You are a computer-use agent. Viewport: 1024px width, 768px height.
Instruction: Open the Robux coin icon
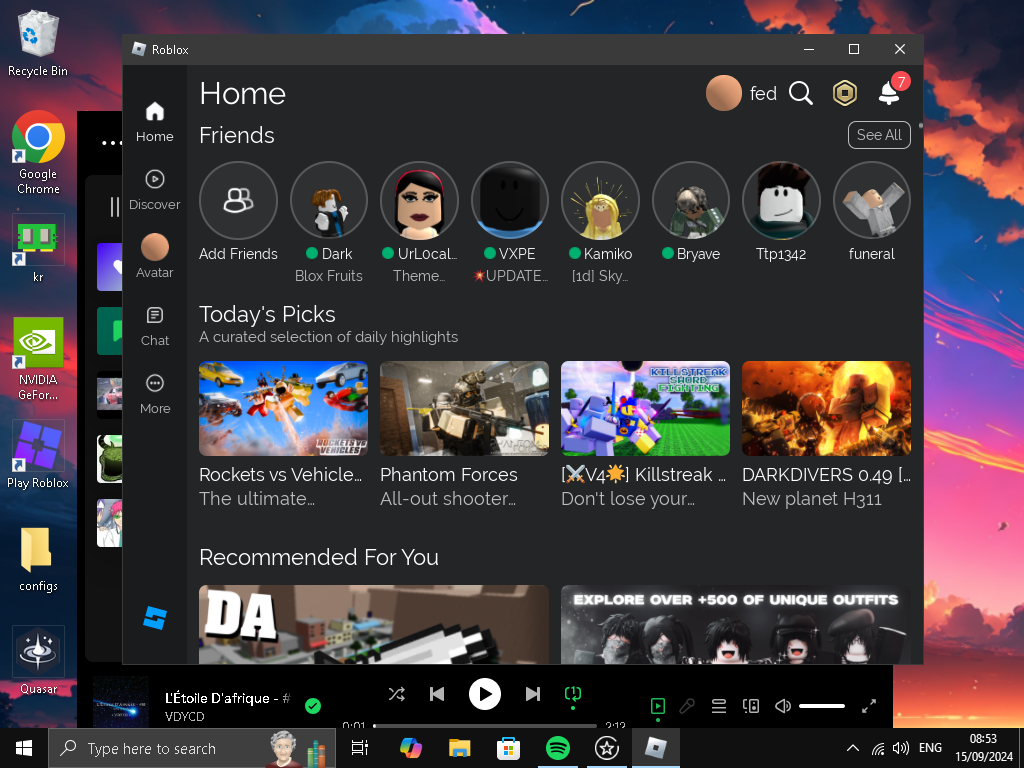point(844,93)
